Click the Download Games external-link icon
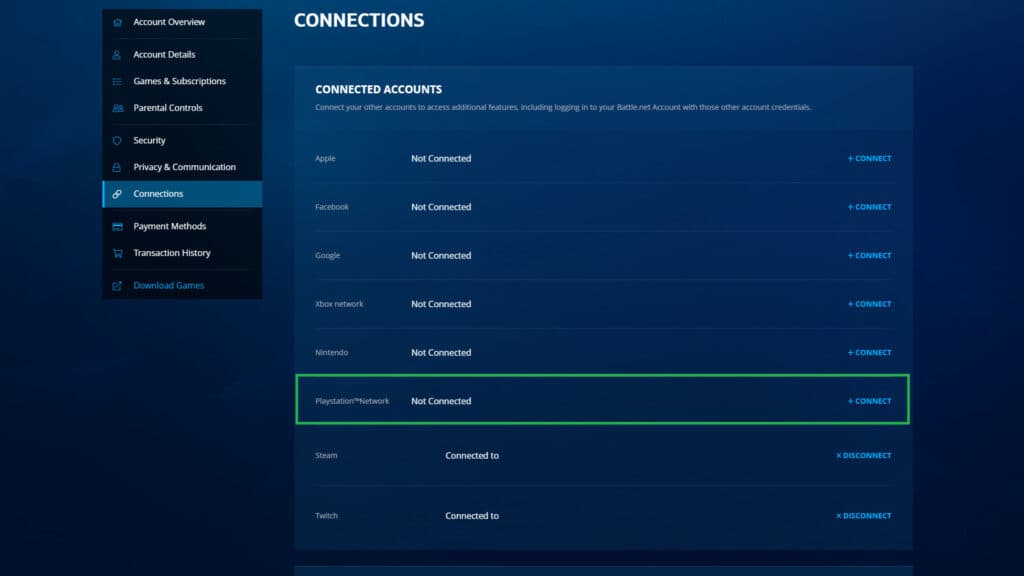The image size is (1024, 576). point(118,285)
